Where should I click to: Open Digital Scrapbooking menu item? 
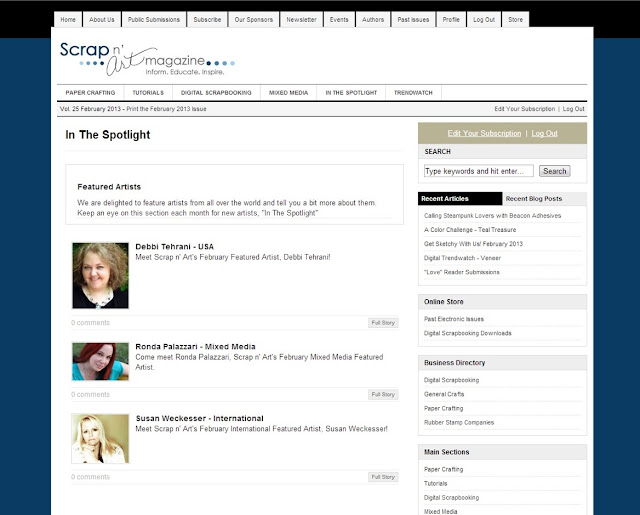click(x=216, y=93)
